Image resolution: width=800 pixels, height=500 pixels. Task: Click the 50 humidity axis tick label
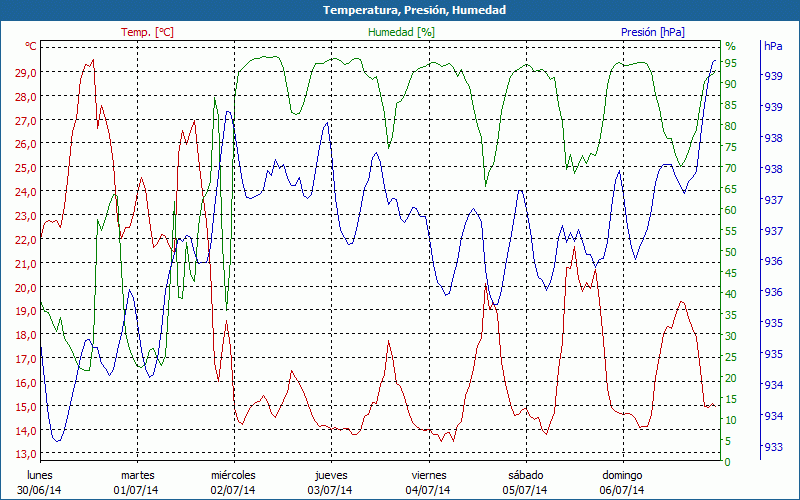coord(731,252)
